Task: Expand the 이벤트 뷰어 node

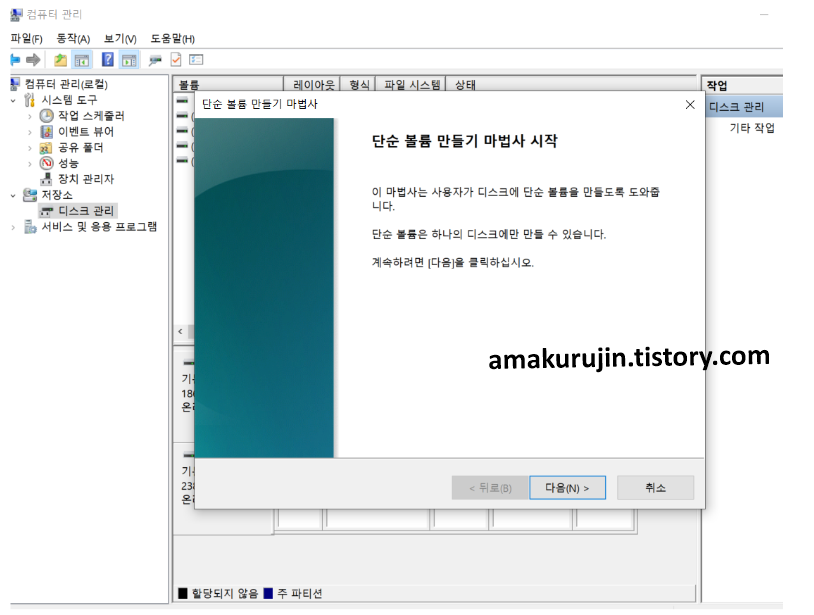Action: click(x=30, y=132)
